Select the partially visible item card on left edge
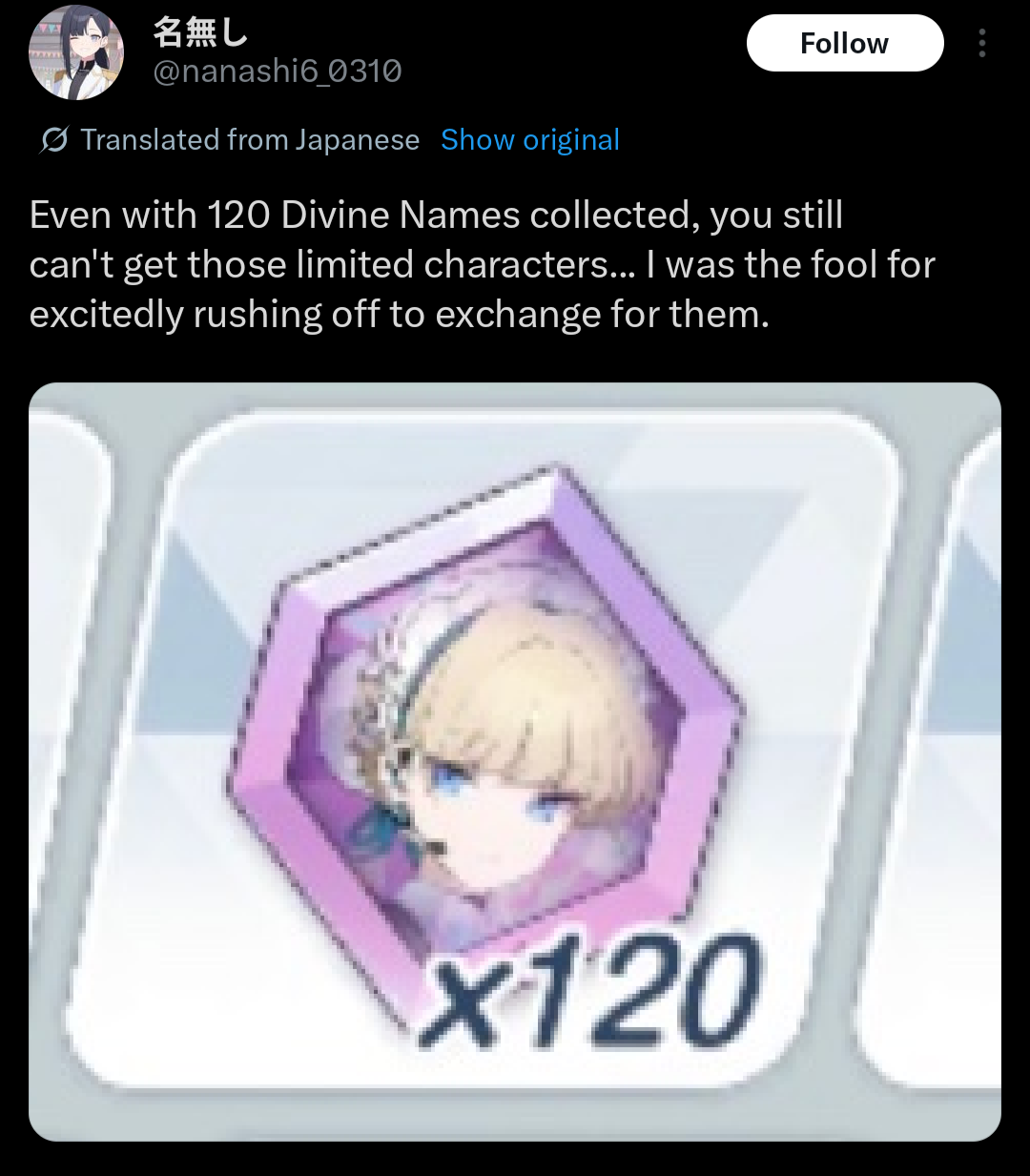The height and width of the screenshot is (1176, 1030). pyautogui.click(x=65, y=753)
